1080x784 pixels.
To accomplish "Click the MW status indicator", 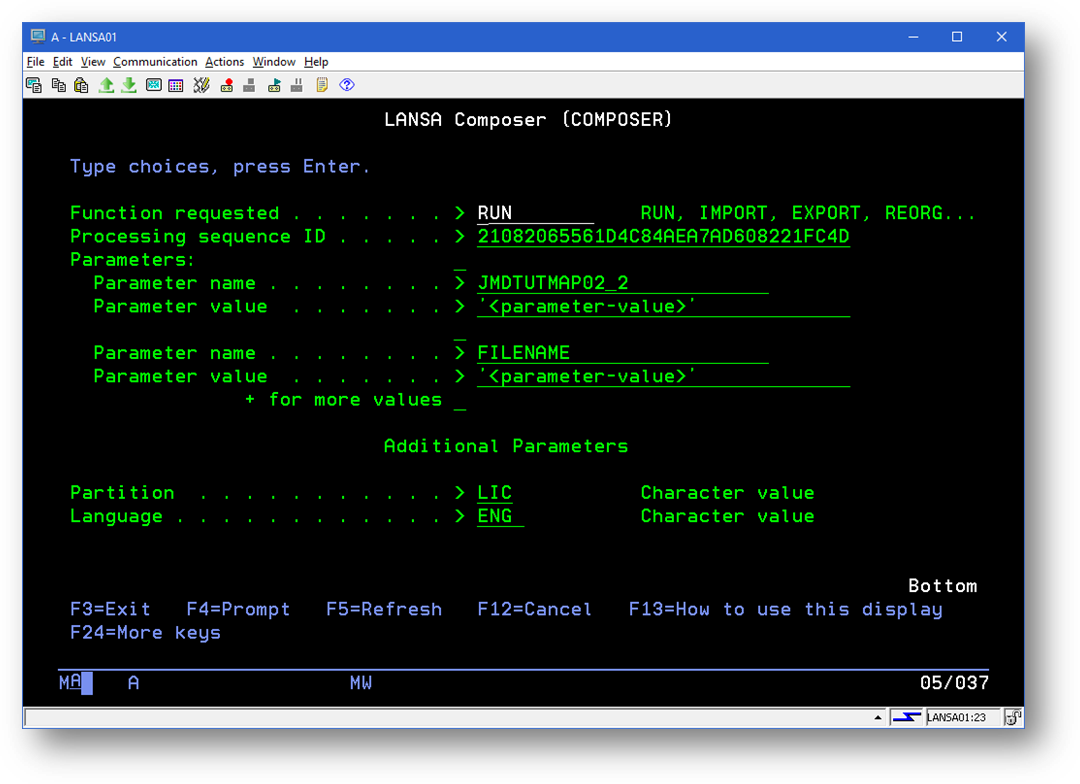I will coord(361,683).
